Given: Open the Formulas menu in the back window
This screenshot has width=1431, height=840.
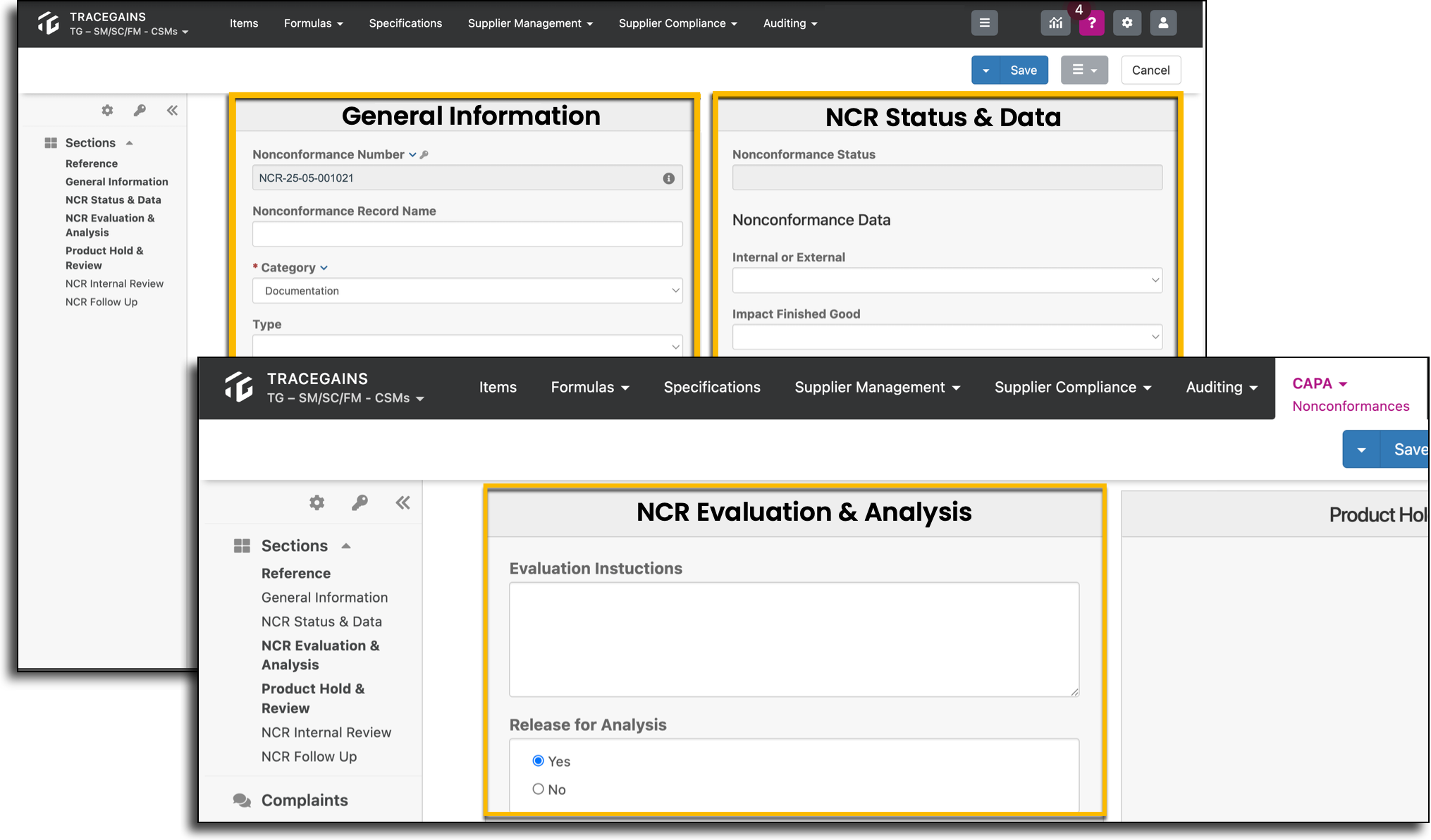Looking at the screenshot, I should [314, 23].
